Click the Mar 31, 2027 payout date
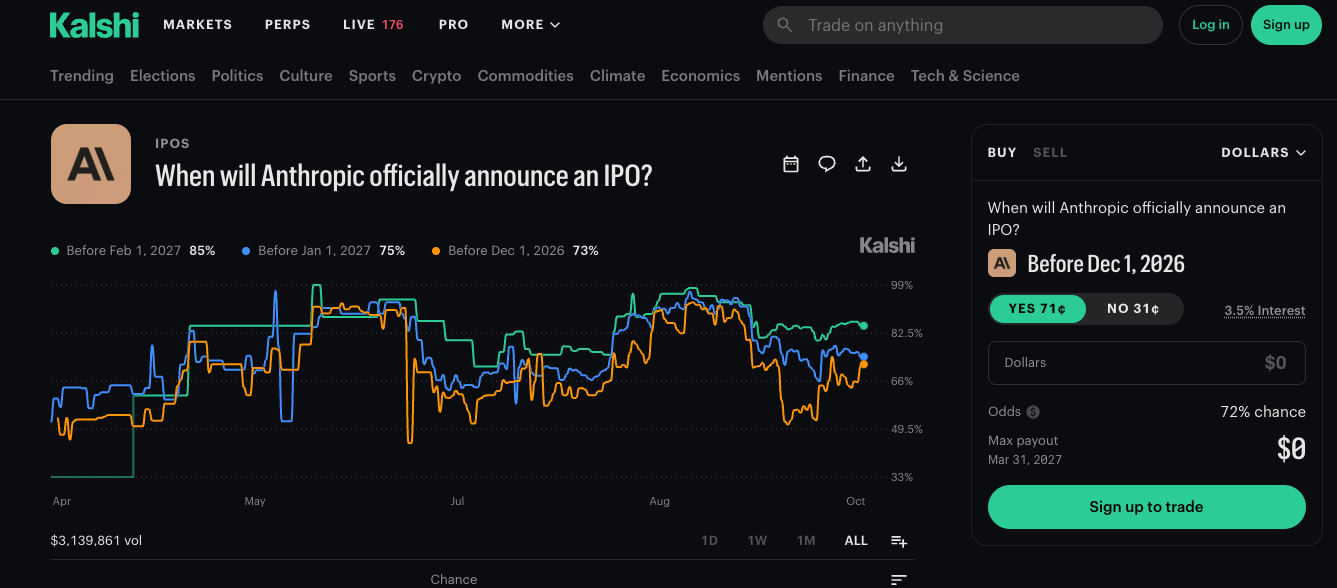The width and height of the screenshot is (1337, 588). click(1025, 460)
